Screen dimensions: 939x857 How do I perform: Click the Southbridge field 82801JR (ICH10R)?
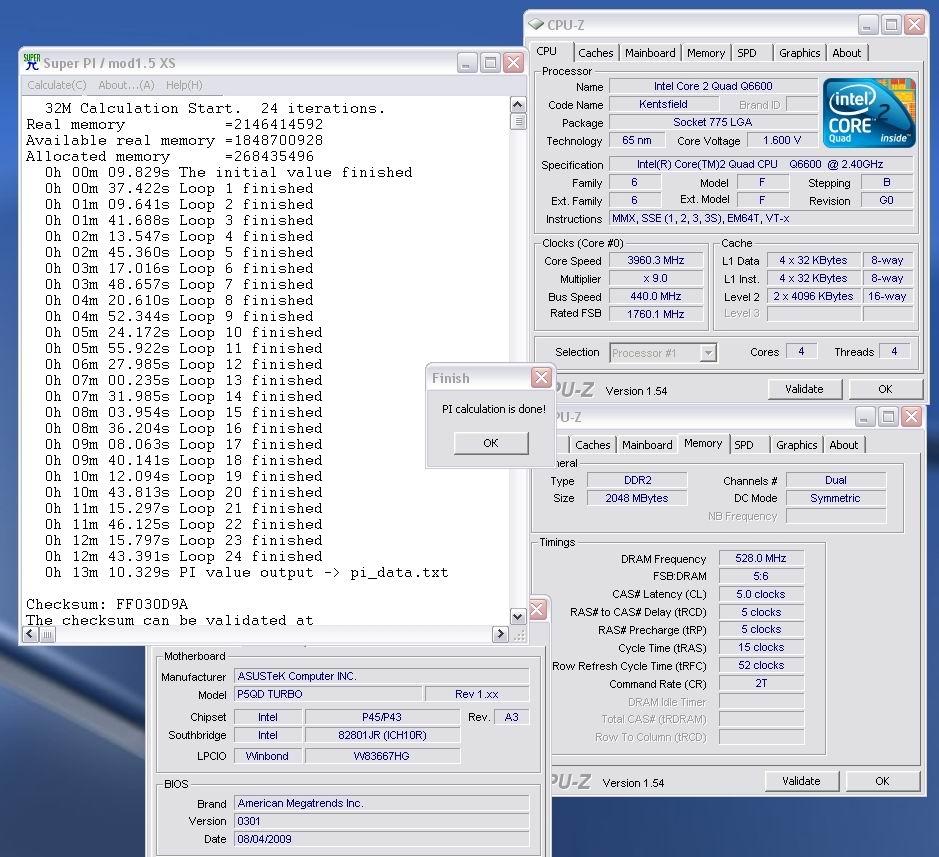coord(382,735)
